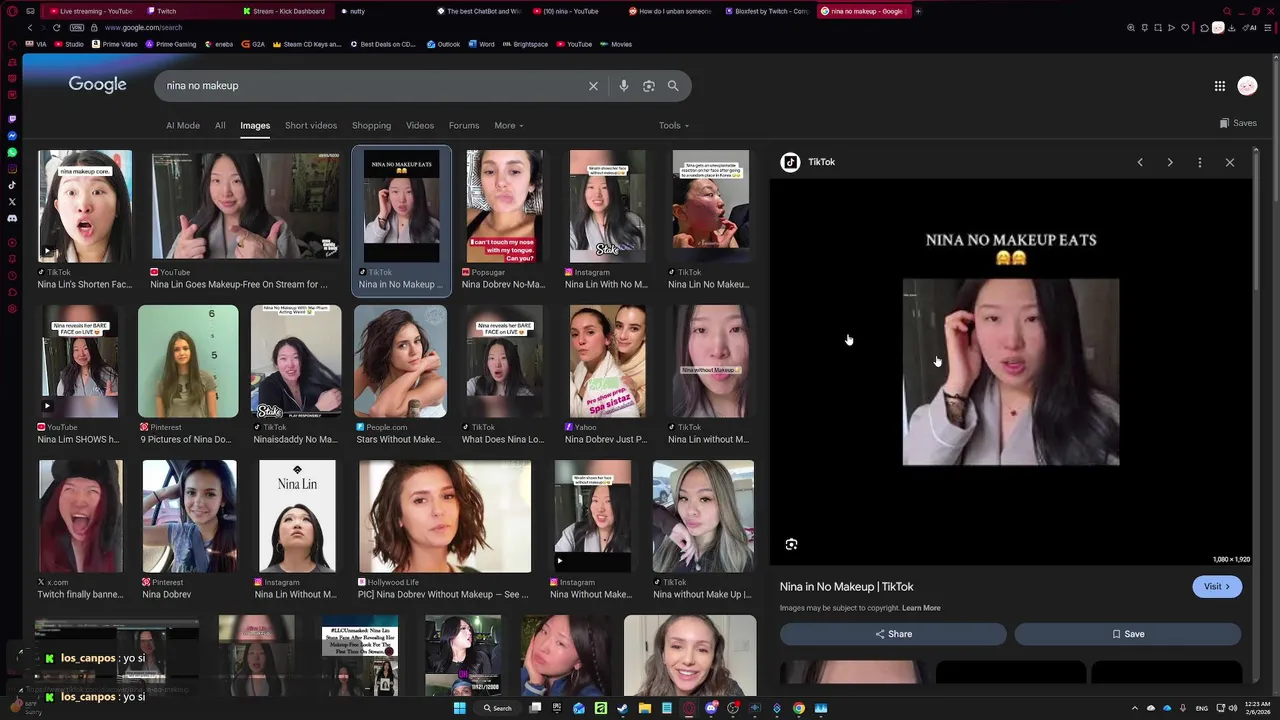Image resolution: width=1280 pixels, height=720 pixels.
Task: Open new browser tab with plus
Action: tap(918, 11)
